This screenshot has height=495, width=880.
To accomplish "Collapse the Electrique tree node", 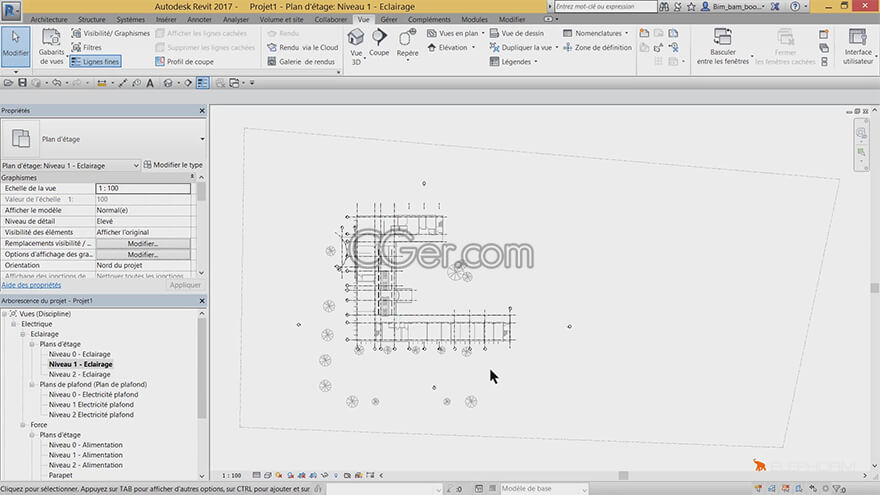I will point(13,324).
